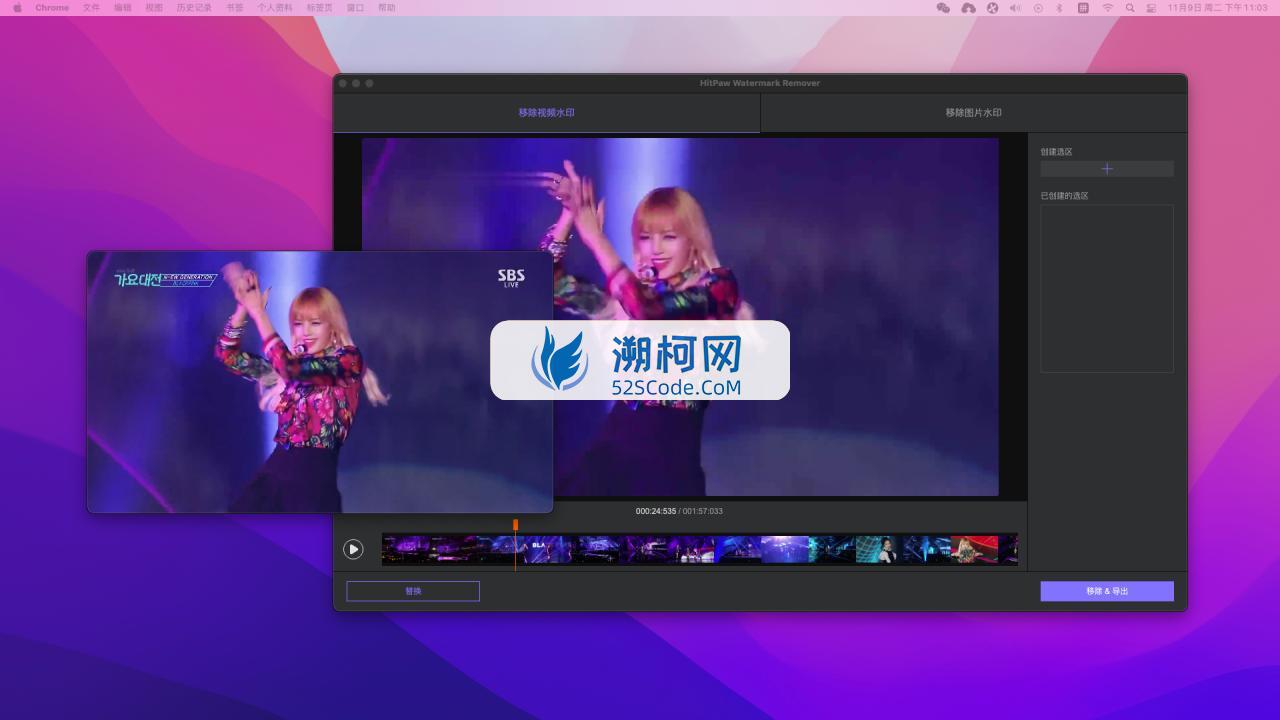This screenshot has width=1280, height=720.
Task: Close the HitPaw window with the first window control
Action: pos(343,83)
